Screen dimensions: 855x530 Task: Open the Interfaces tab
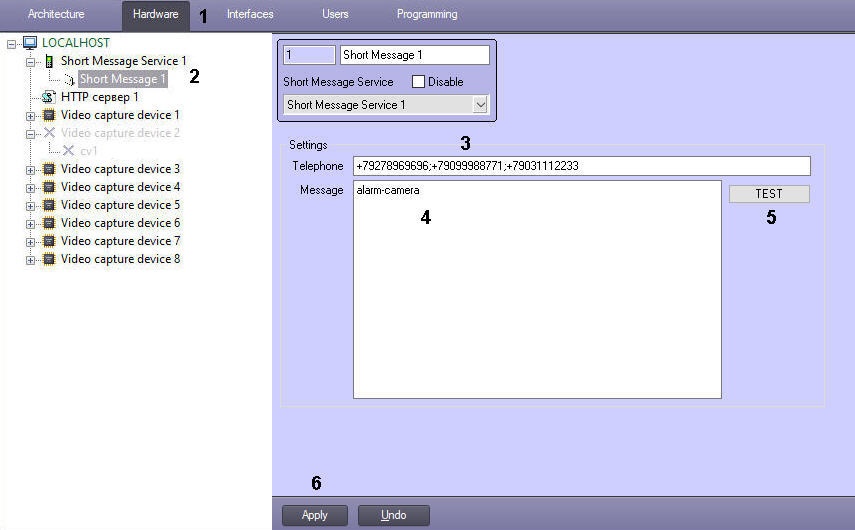coord(250,14)
